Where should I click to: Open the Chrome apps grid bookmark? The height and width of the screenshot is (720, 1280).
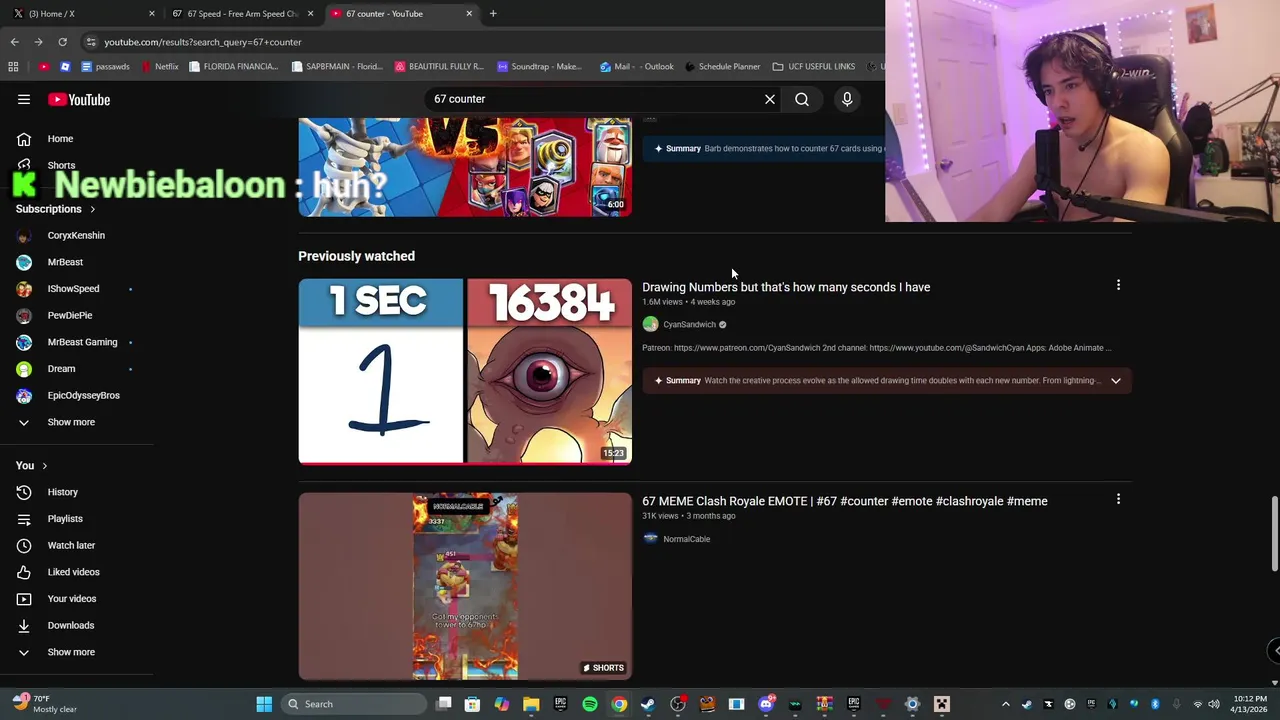click(13, 67)
